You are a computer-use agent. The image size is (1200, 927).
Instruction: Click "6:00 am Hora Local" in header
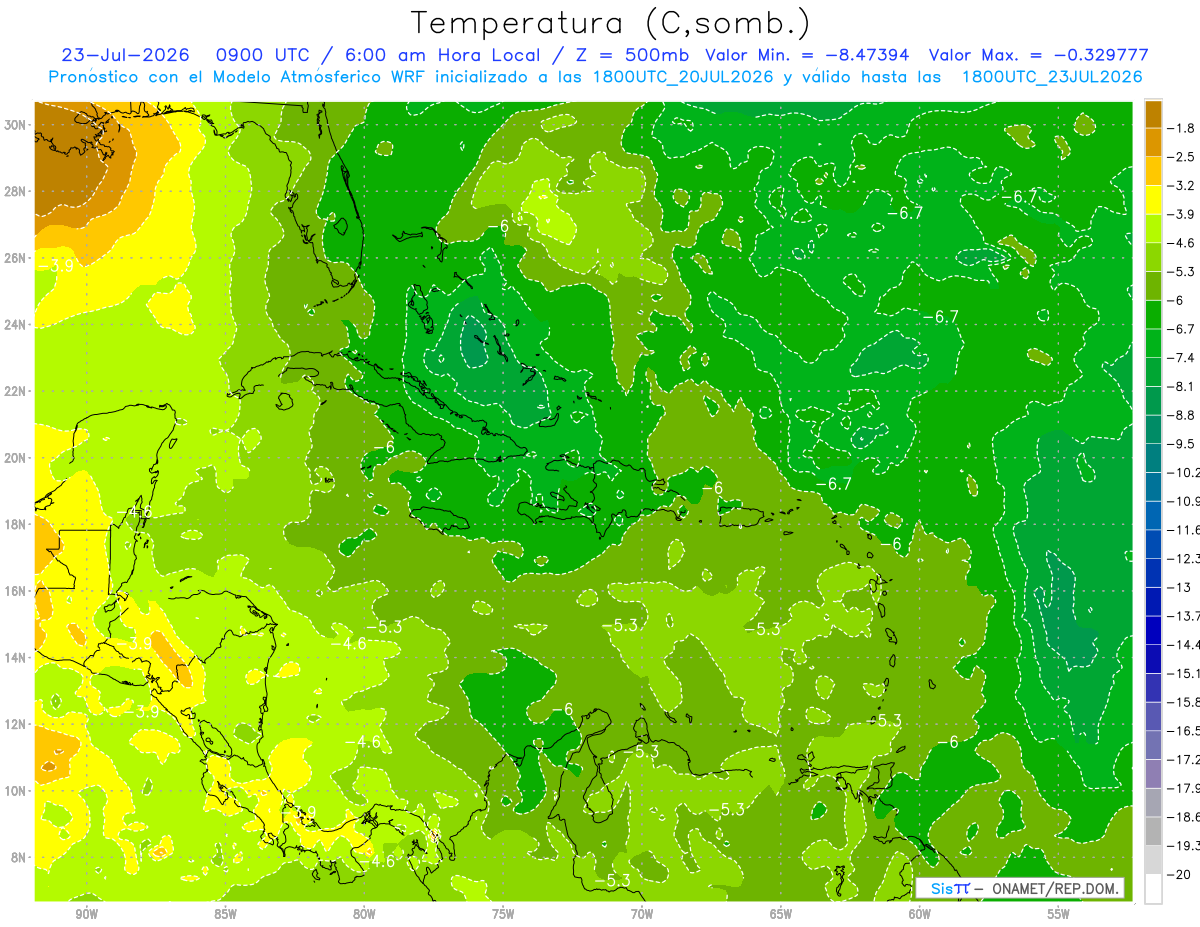[x=442, y=55]
